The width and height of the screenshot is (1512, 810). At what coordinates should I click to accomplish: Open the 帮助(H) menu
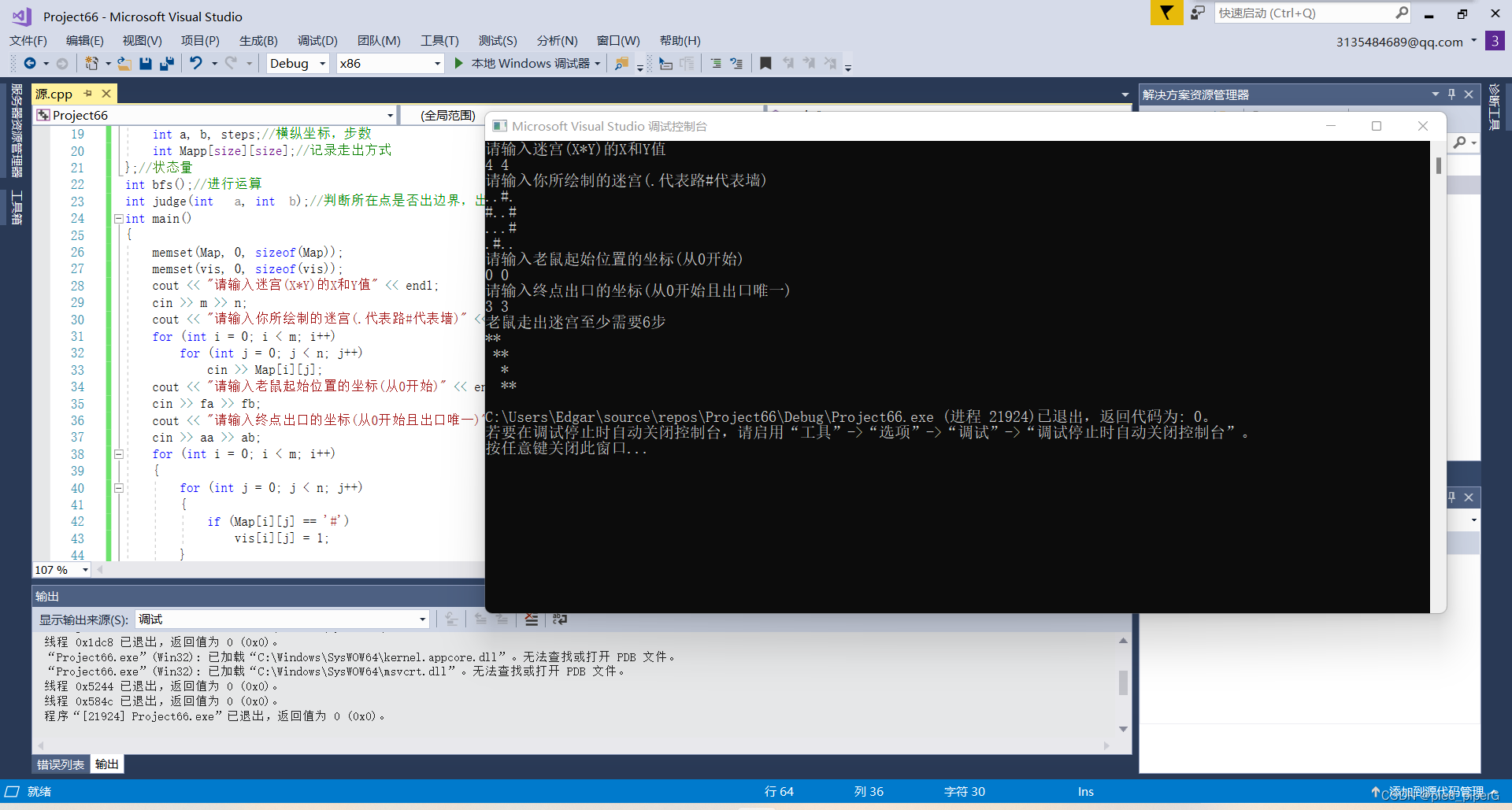(680, 40)
